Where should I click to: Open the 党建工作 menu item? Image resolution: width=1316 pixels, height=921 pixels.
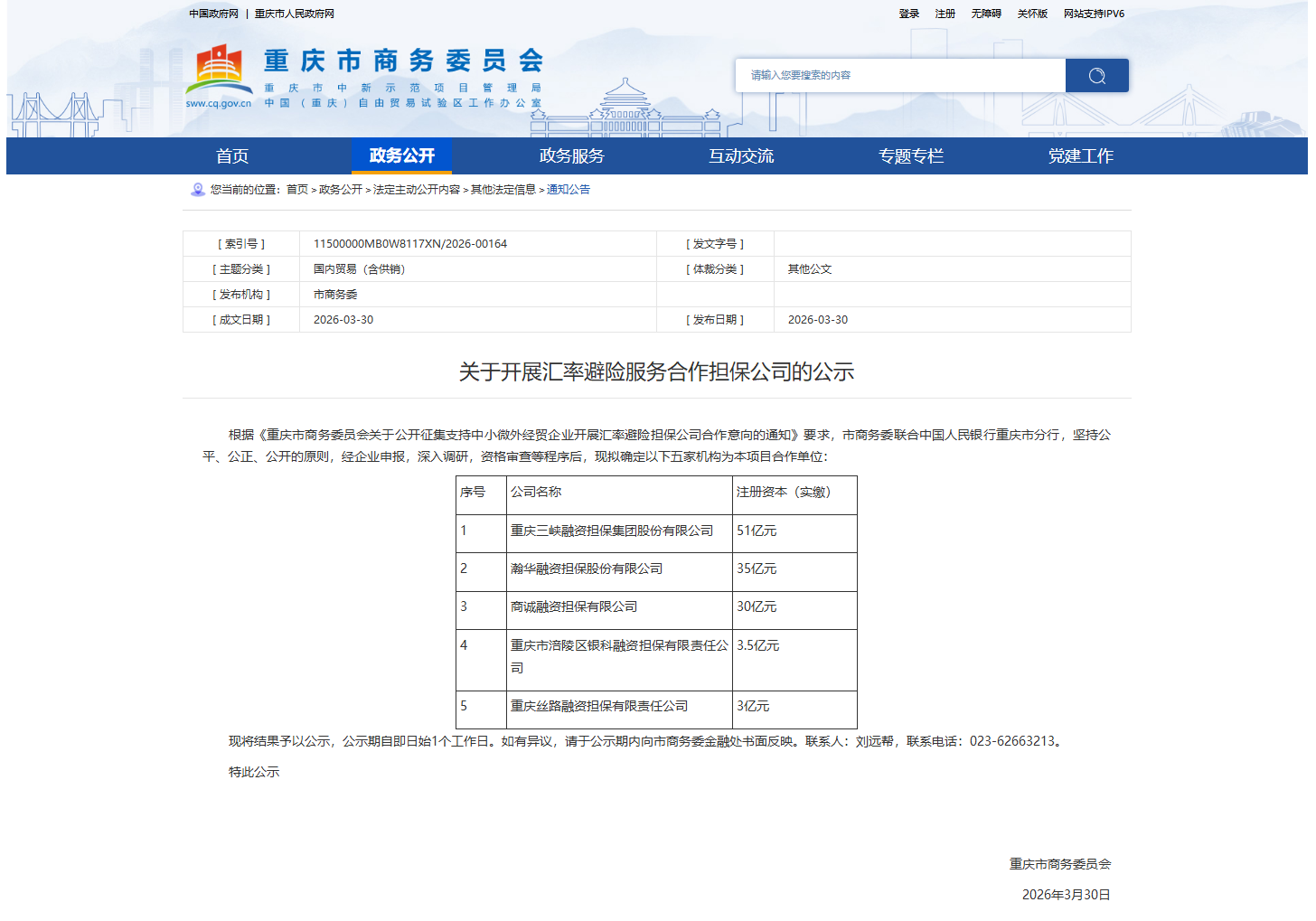(x=1081, y=155)
